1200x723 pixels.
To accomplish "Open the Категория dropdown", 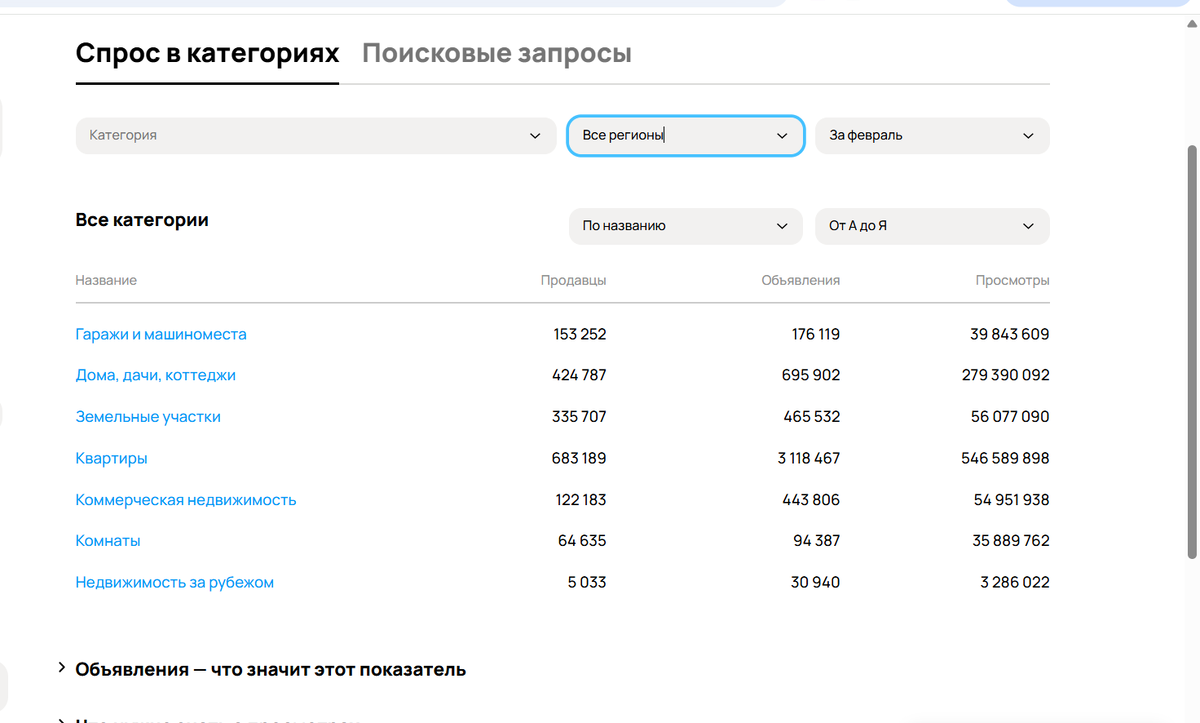I will tap(316, 135).
